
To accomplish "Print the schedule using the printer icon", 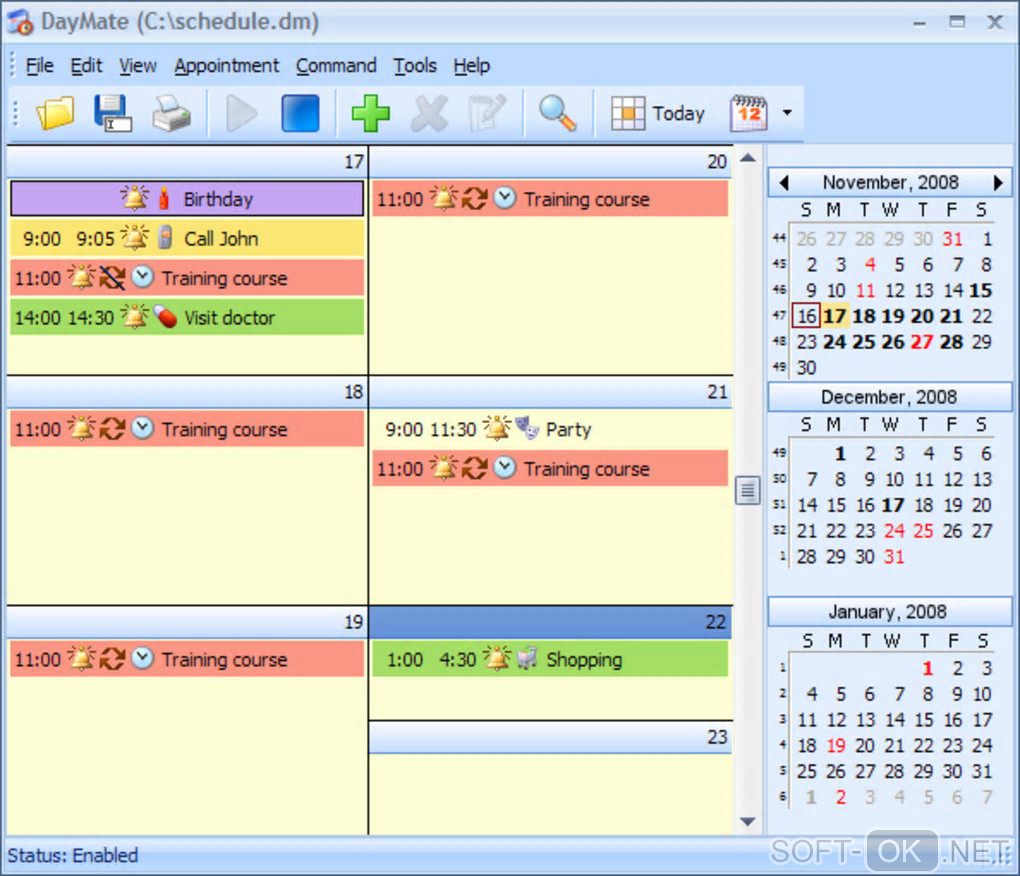I will 171,113.
